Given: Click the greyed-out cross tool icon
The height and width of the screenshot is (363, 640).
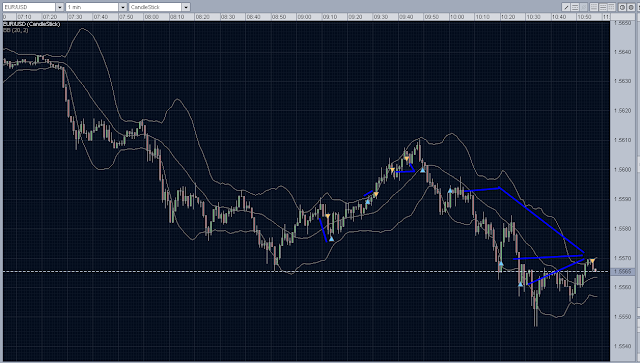Looking at the screenshot, I should (584, 7).
